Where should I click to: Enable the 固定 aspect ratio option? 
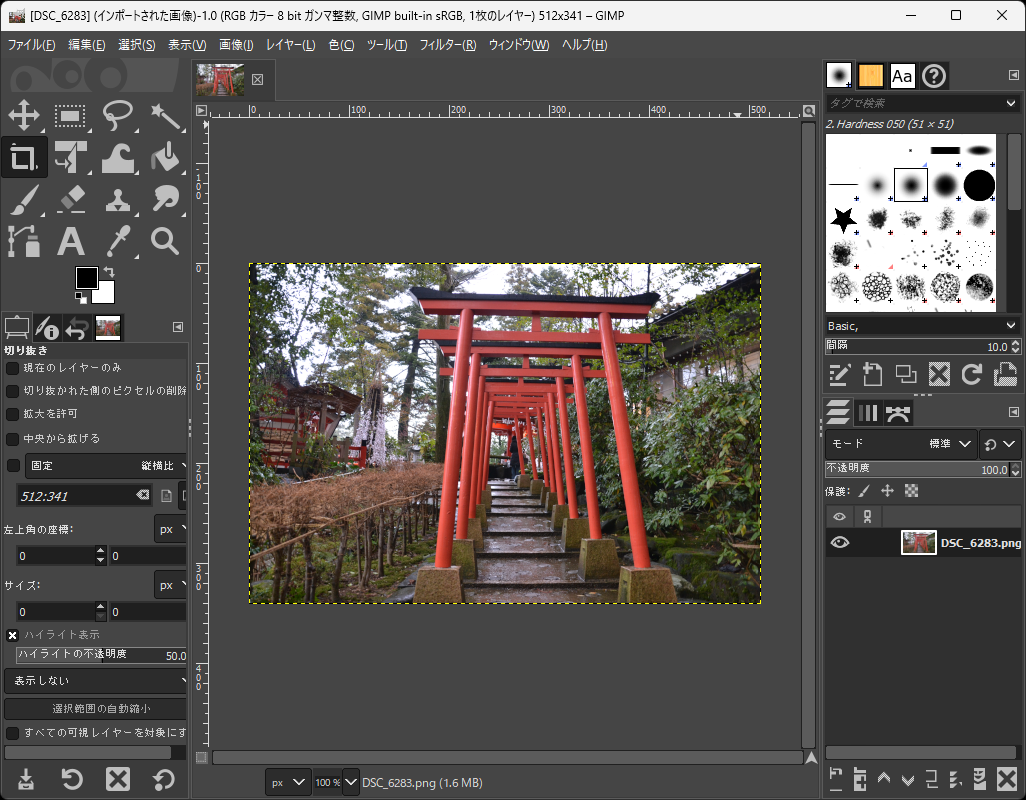[11, 465]
